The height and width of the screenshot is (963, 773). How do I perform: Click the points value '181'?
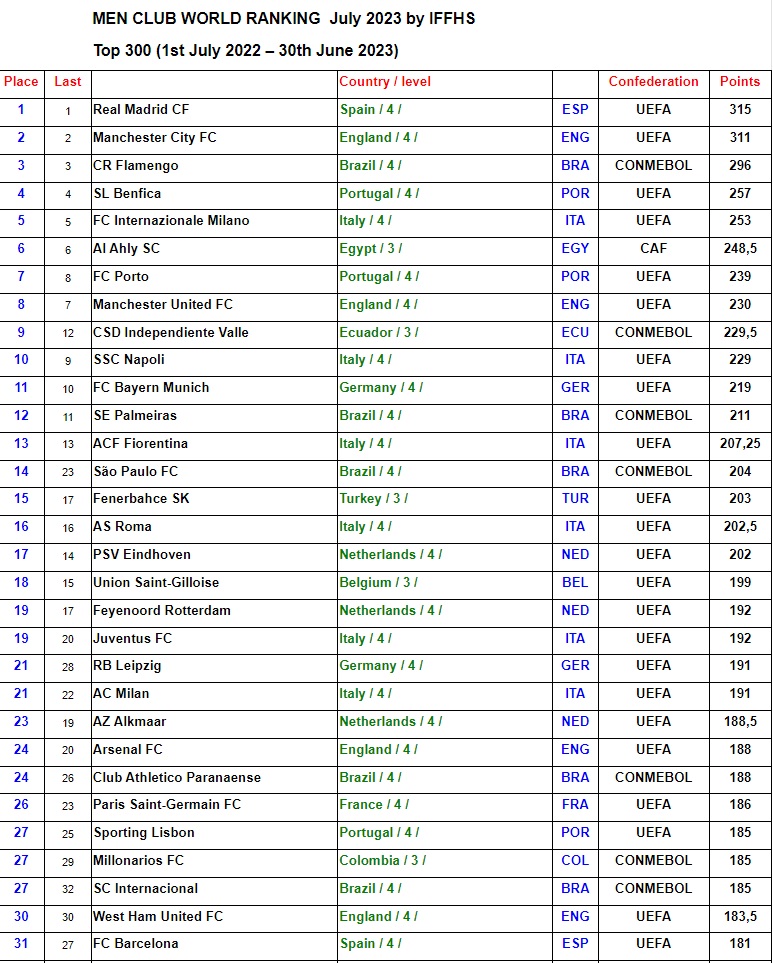tap(740, 943)
